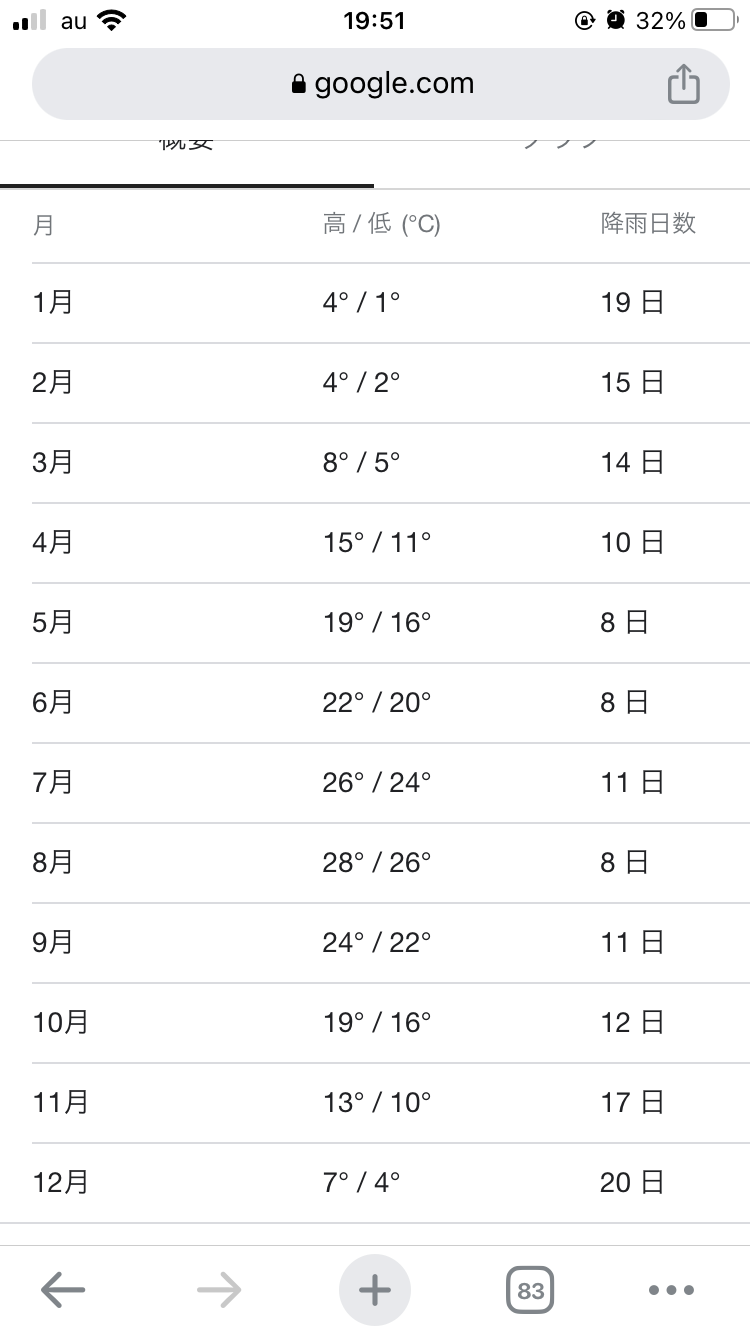Screen dimensions: 750x1334
Task: Tap the 28° / 26° temperature cell
Action: tap(376, 862)
